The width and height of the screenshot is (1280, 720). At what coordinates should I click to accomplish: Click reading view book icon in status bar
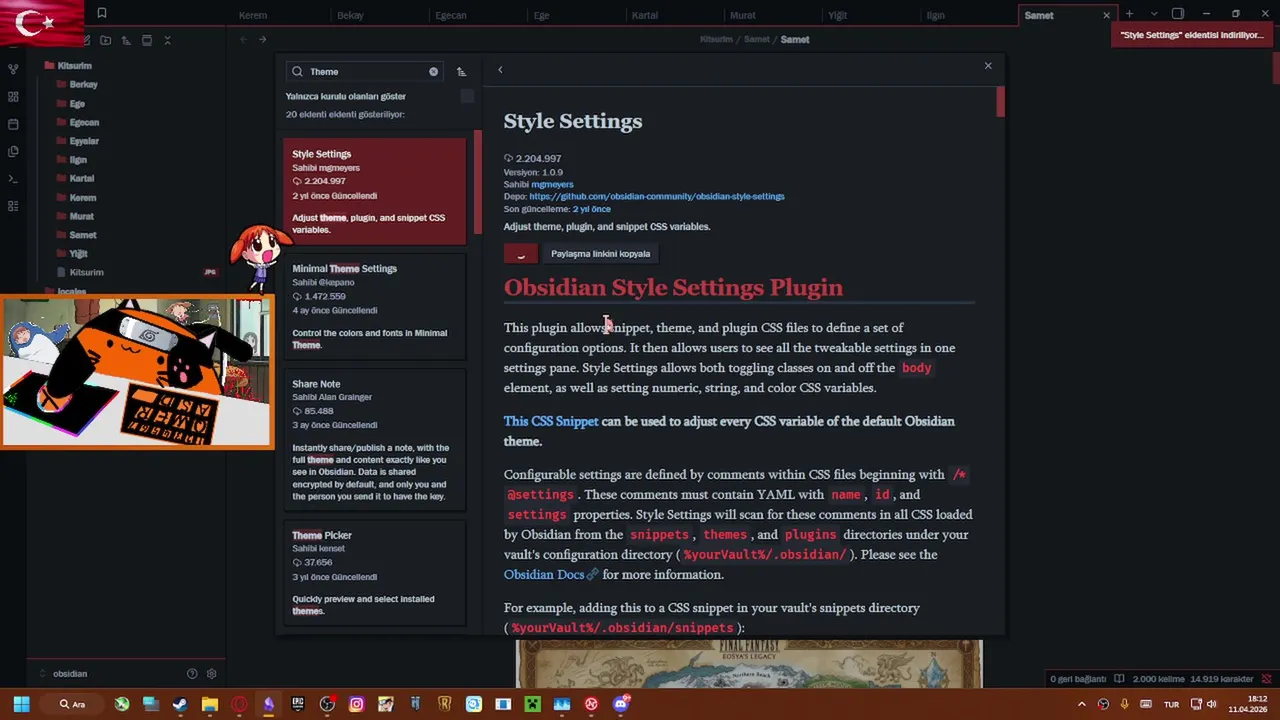point(1119,679)
